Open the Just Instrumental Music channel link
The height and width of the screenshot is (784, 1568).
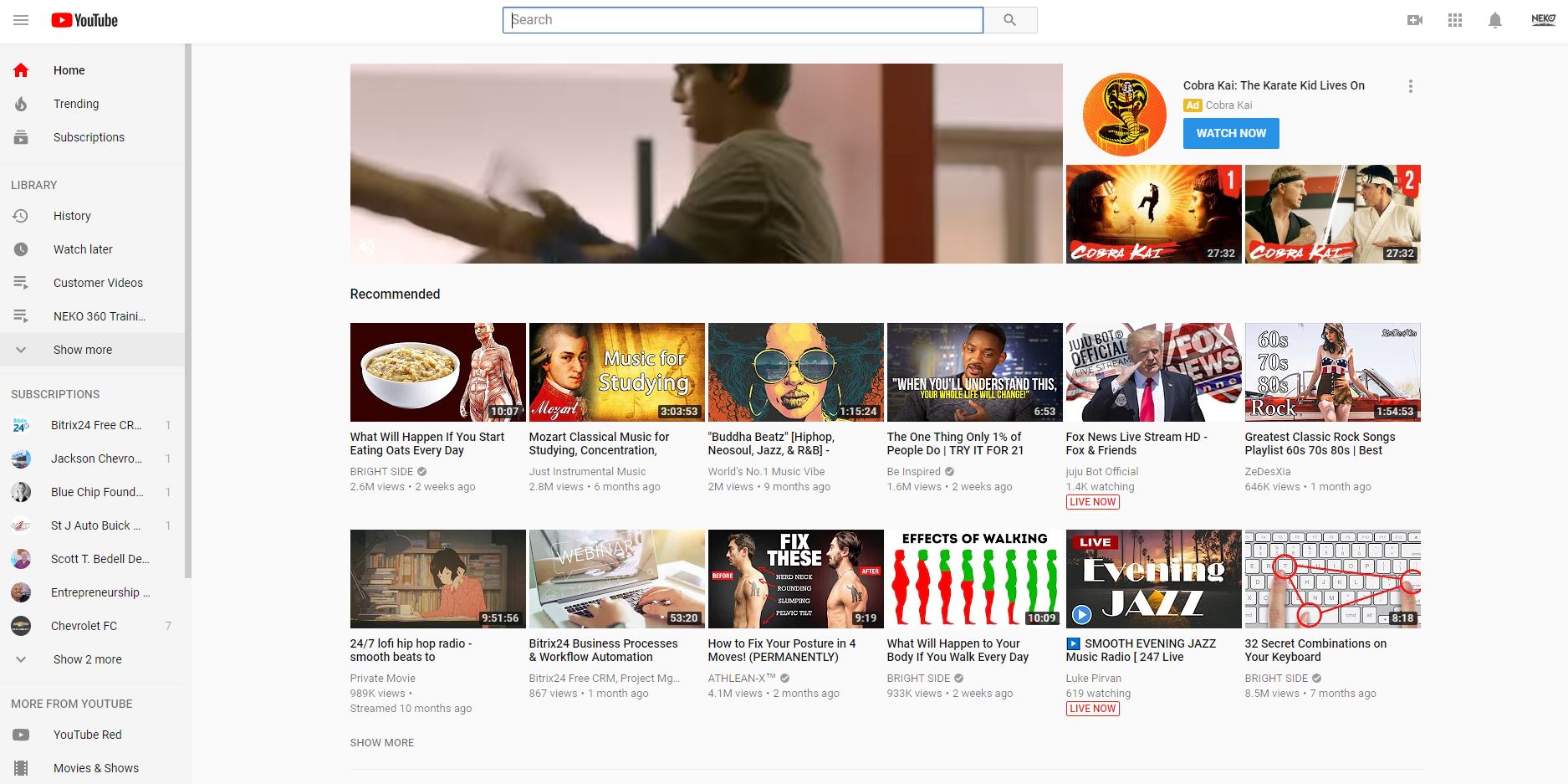[x=587, y=471]
